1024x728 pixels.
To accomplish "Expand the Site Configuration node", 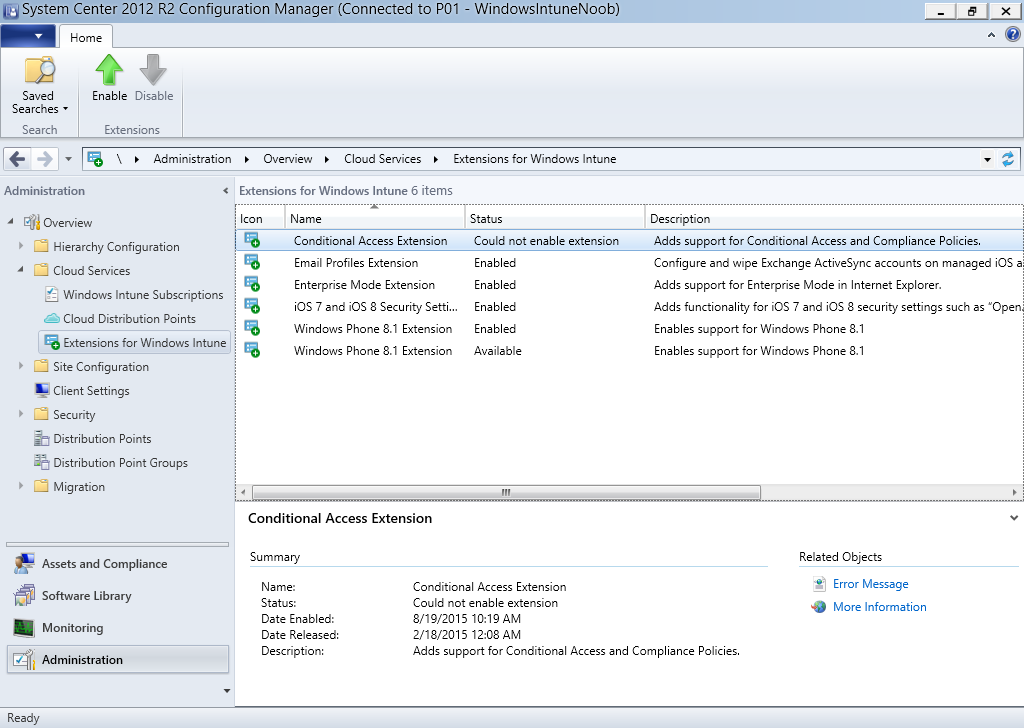I will pos(21,366).
